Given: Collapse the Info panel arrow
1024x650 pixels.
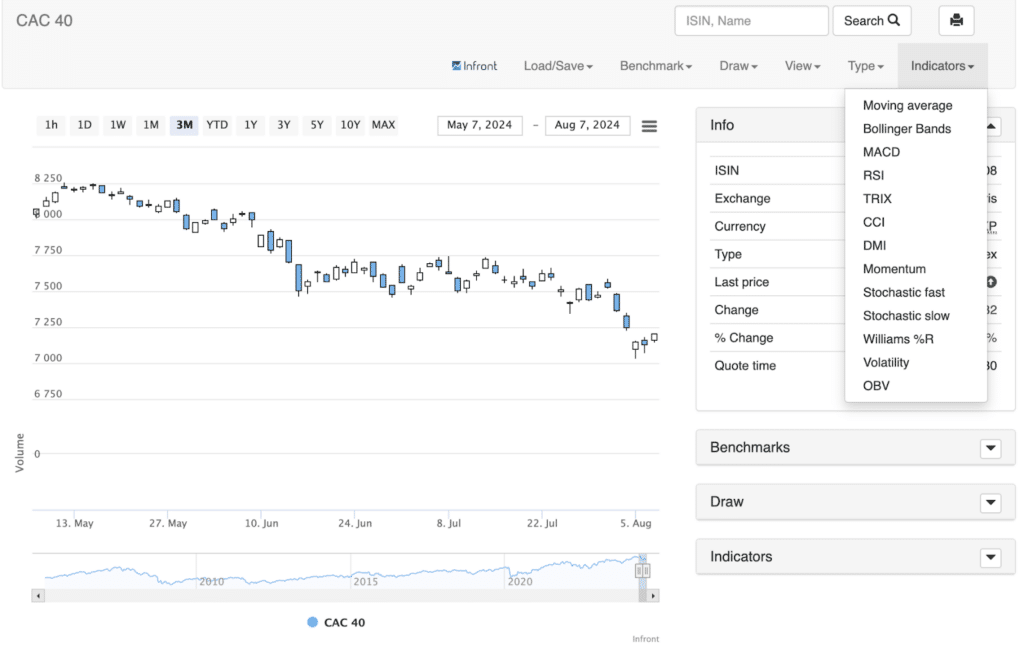Looking at the screenshot, I should (x=991, y=126).
